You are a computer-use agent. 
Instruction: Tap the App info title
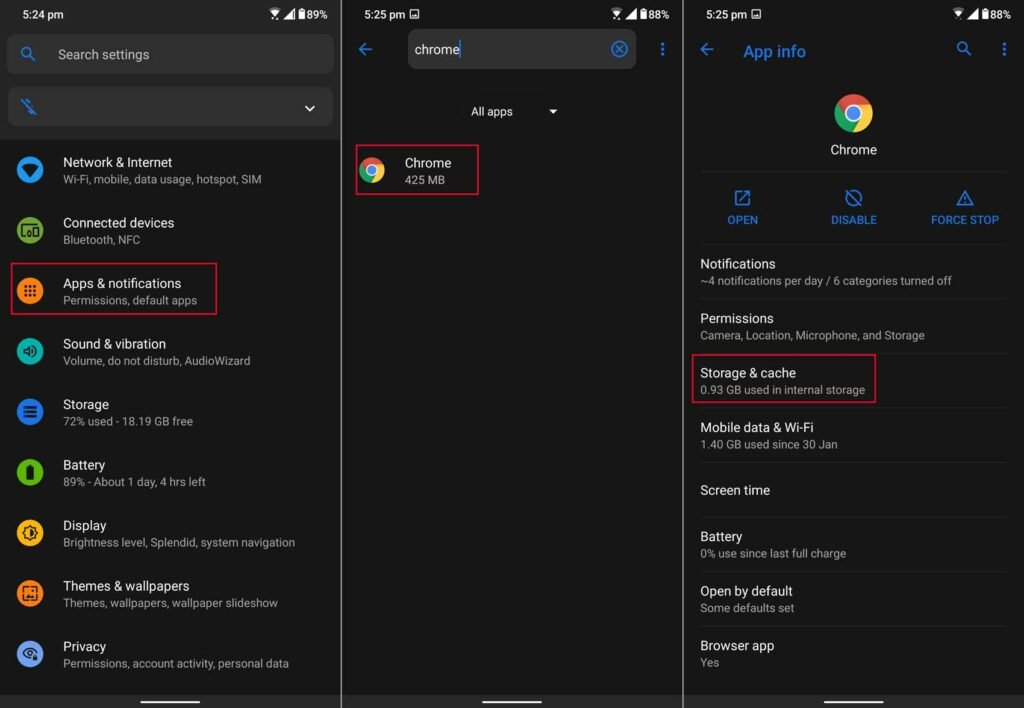774,51
